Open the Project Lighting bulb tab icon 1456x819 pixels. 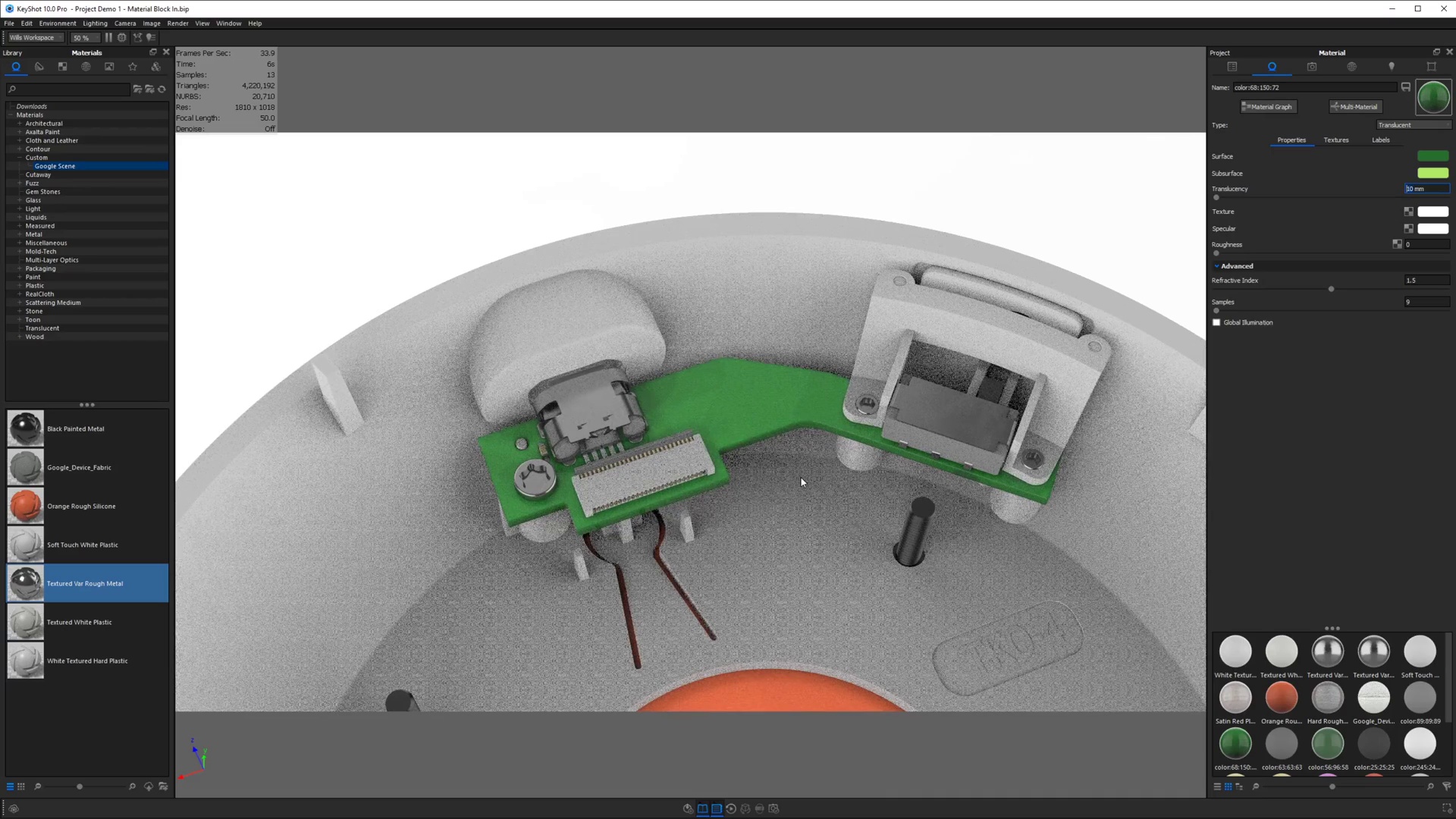click(x=1392, y=67)
